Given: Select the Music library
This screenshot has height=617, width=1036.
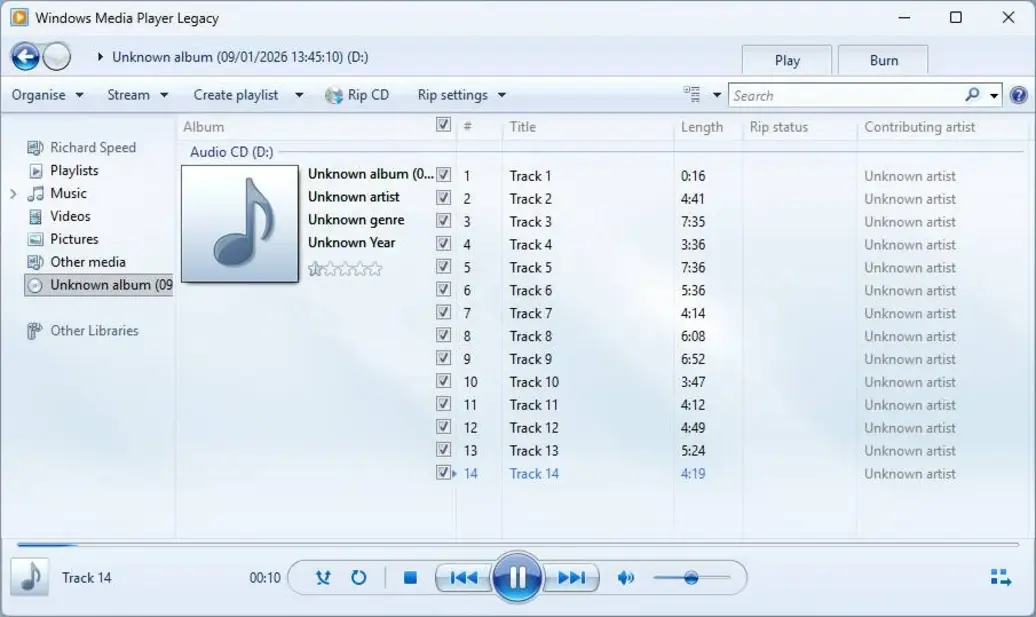Looking at the screenshot, I should 69,193.
